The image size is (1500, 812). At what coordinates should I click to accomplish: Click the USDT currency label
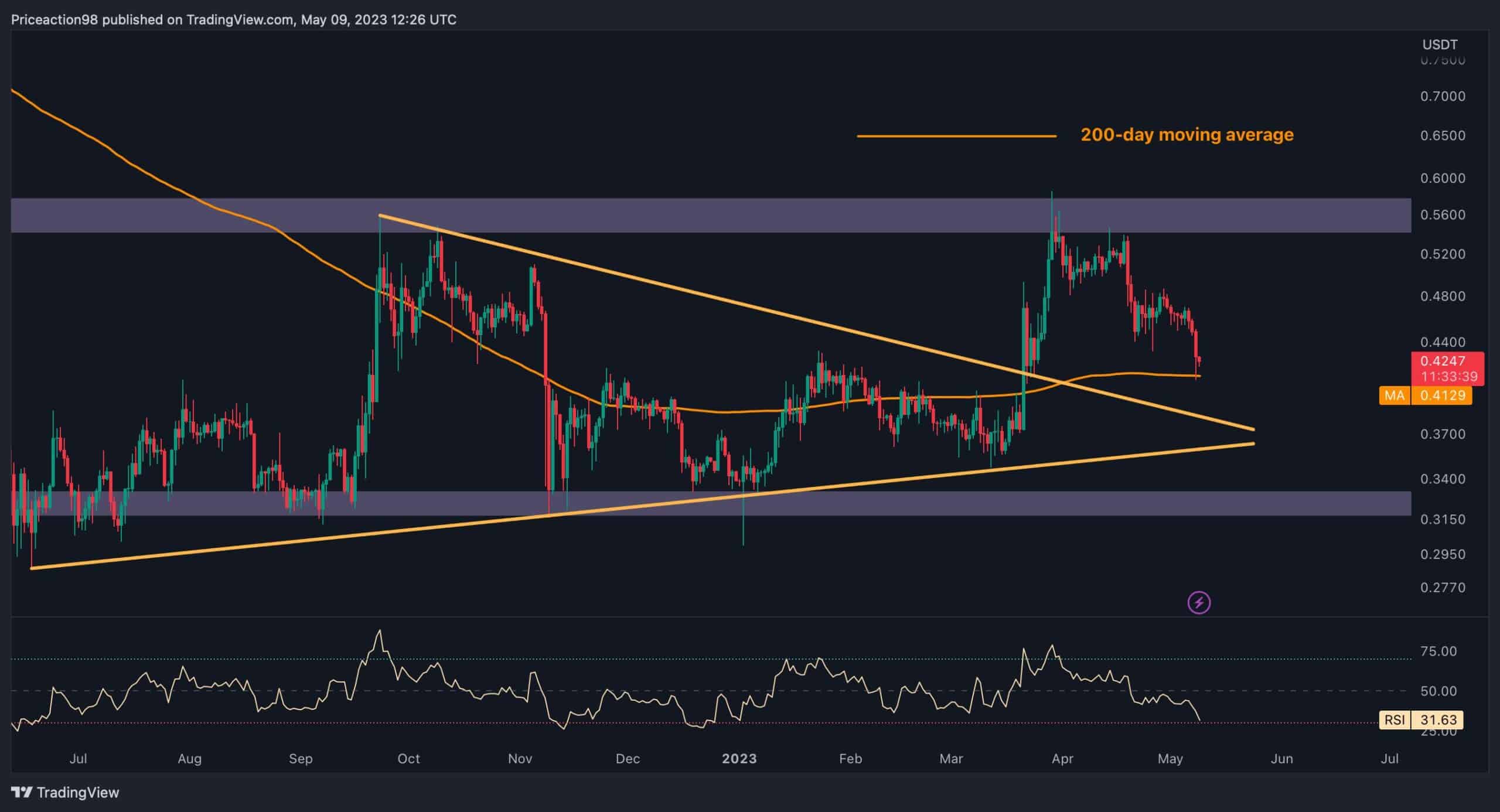[x=1440, y=45]
